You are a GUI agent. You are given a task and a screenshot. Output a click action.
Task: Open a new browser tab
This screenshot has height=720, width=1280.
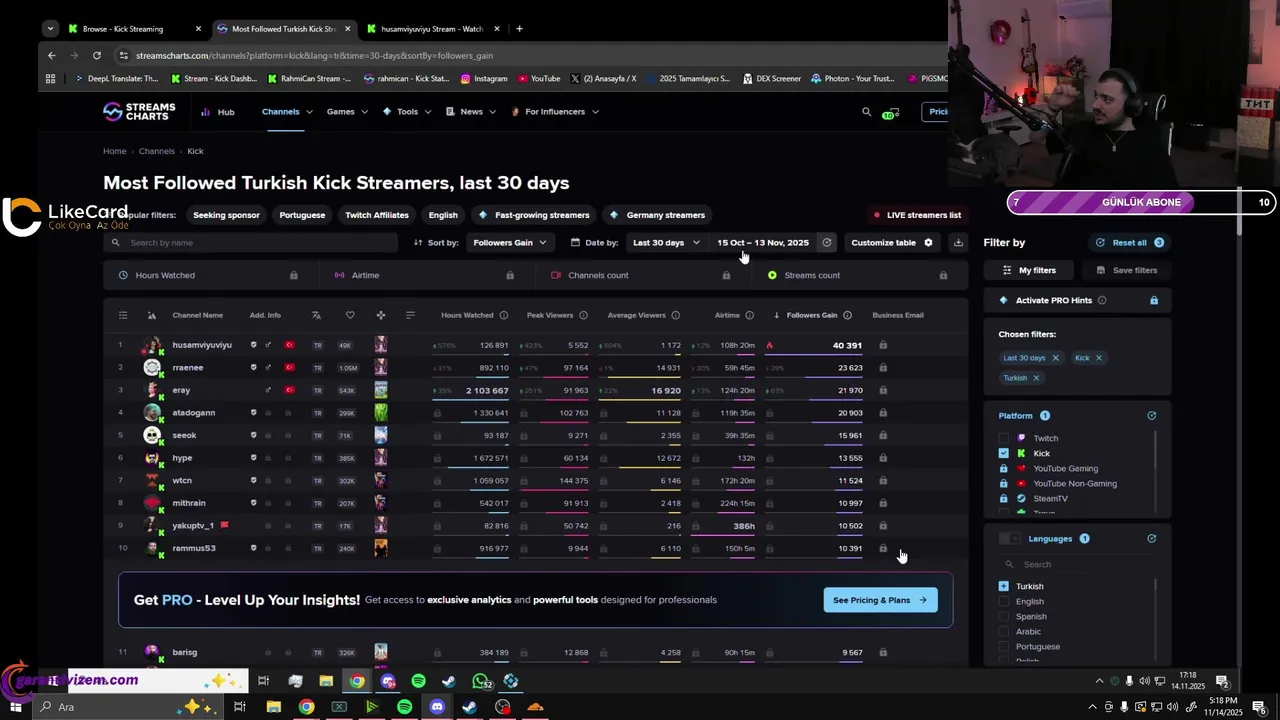(519, 28)
